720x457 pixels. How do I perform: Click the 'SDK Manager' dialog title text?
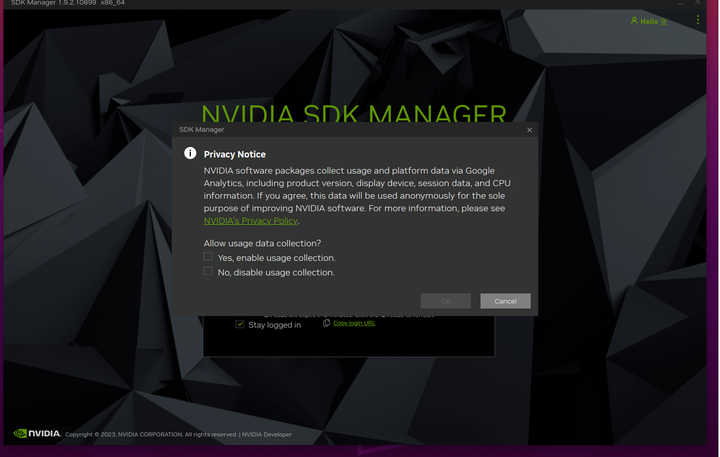[202, 130]
